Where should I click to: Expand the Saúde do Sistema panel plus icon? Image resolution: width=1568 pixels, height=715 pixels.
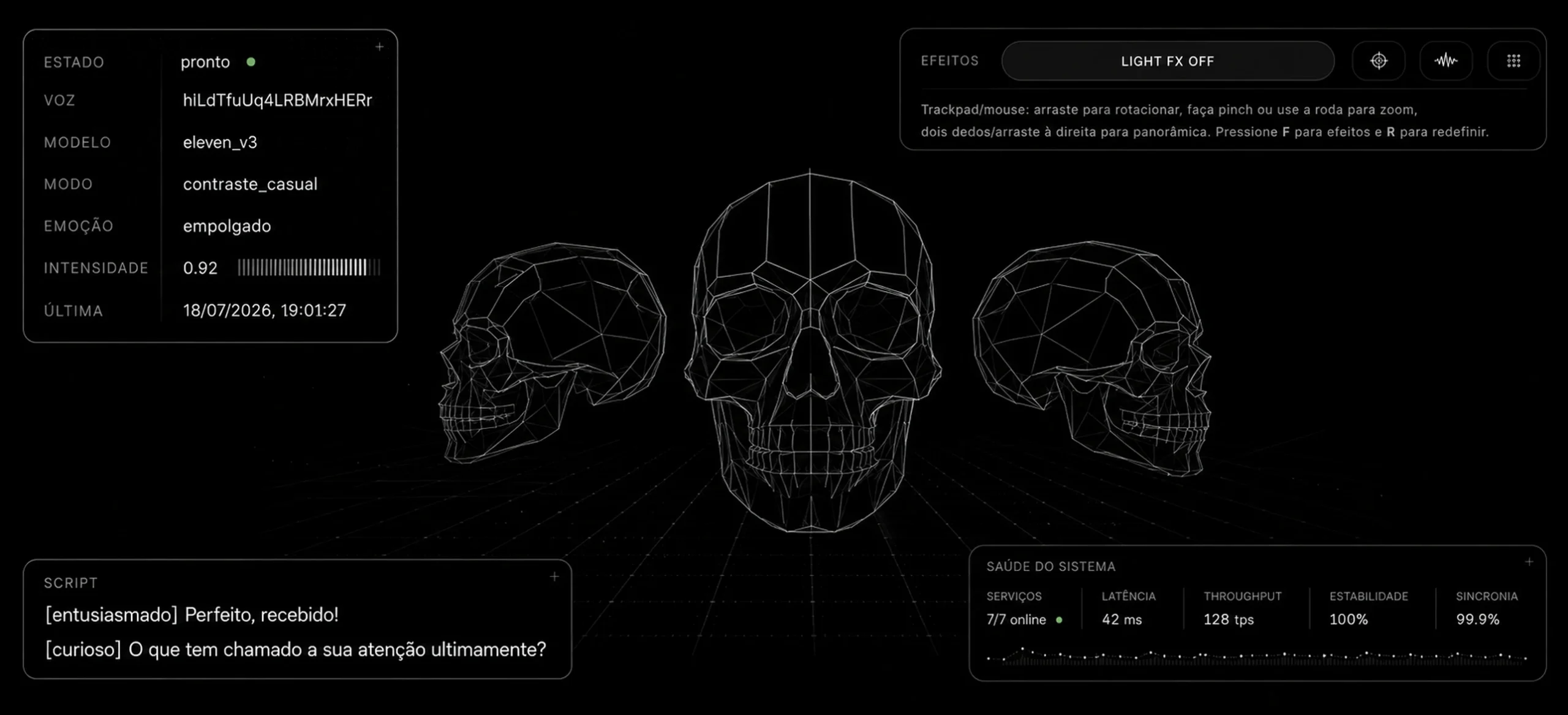pyautogui.click(x=1529, y=561)
